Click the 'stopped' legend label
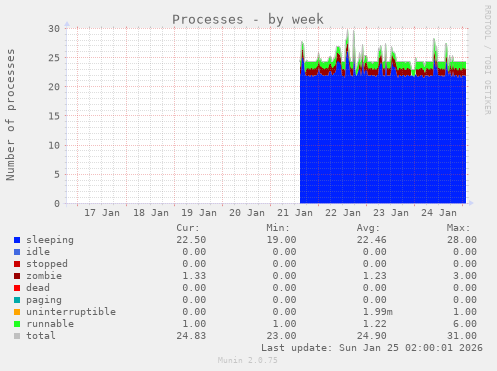 pyautogui.click(x=47, y=264)
